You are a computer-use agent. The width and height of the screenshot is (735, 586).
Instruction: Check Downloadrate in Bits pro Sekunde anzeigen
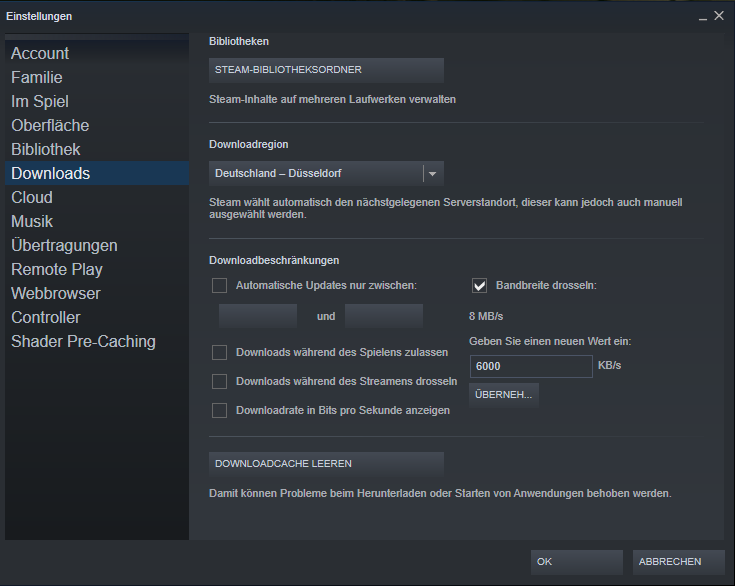[x=219, y=411]
